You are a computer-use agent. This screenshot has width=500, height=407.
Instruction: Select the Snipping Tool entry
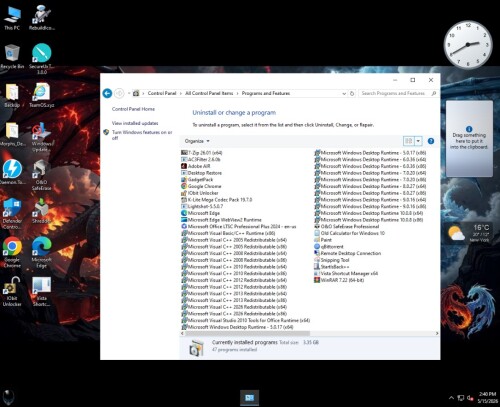[x=332, y=260]
